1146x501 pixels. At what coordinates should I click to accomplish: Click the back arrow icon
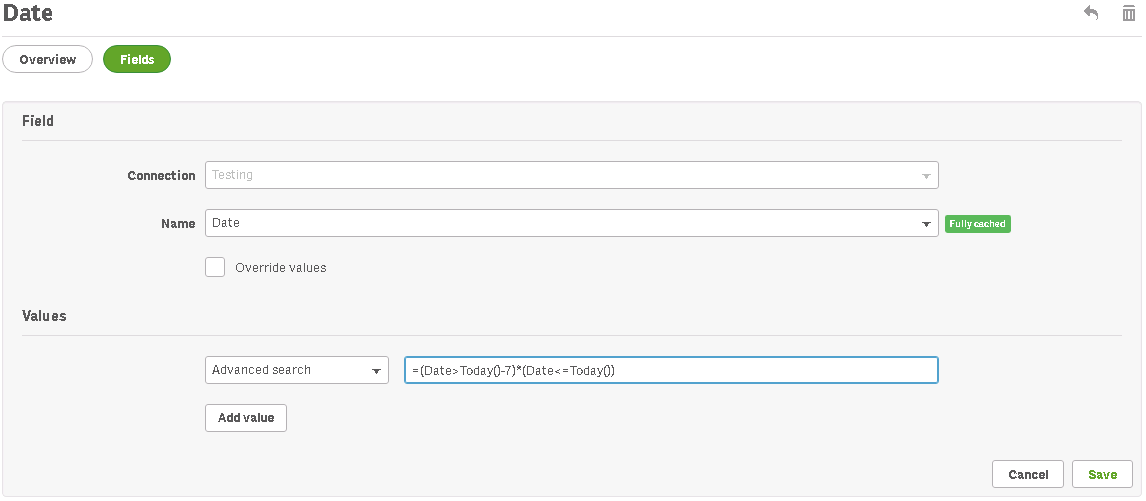[x=1091, y=14]
